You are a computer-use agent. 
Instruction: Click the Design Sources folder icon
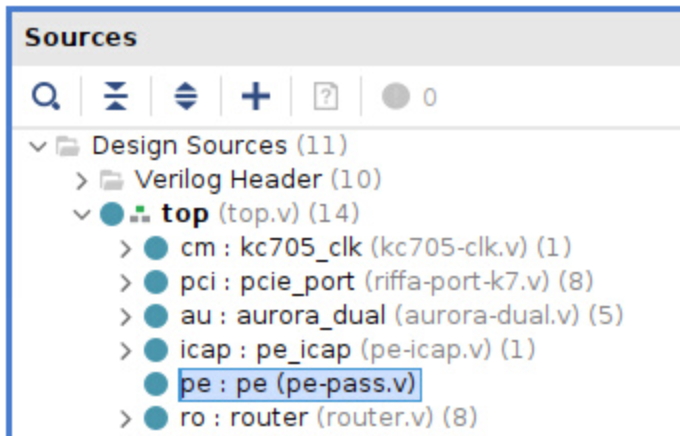pyautogui.click(x=68, y=146)
